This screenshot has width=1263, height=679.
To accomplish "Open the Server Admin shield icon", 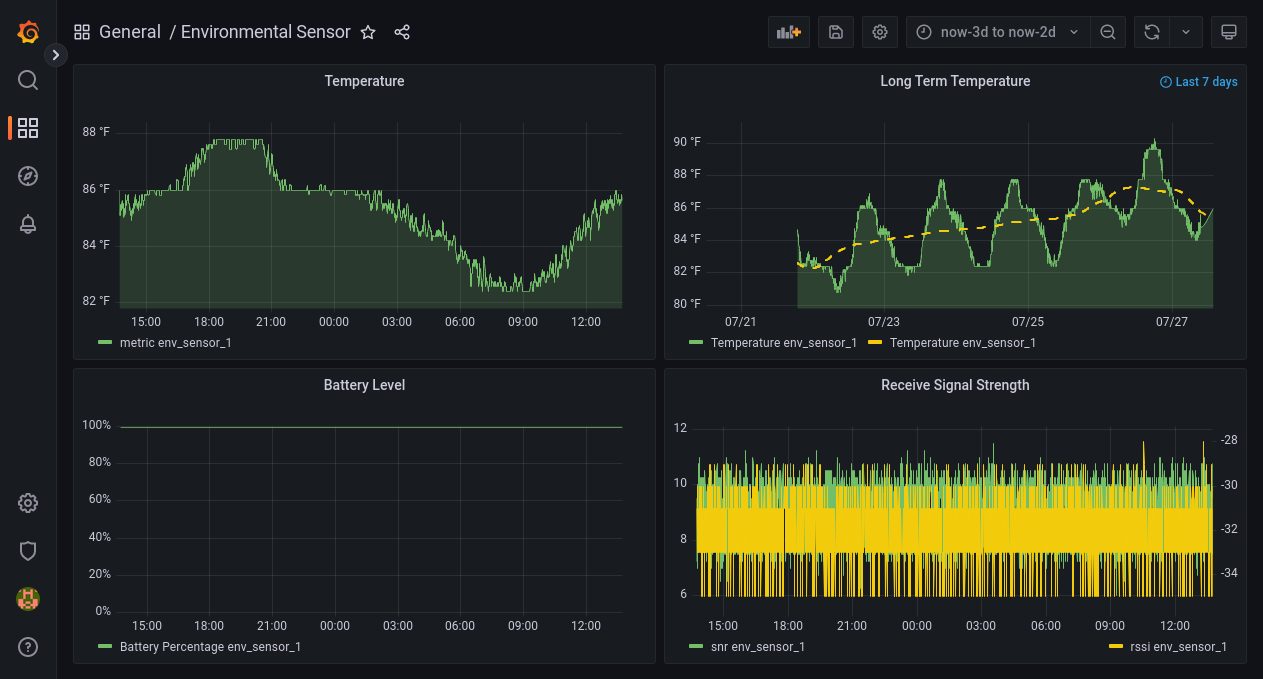I will coord(28,551).
